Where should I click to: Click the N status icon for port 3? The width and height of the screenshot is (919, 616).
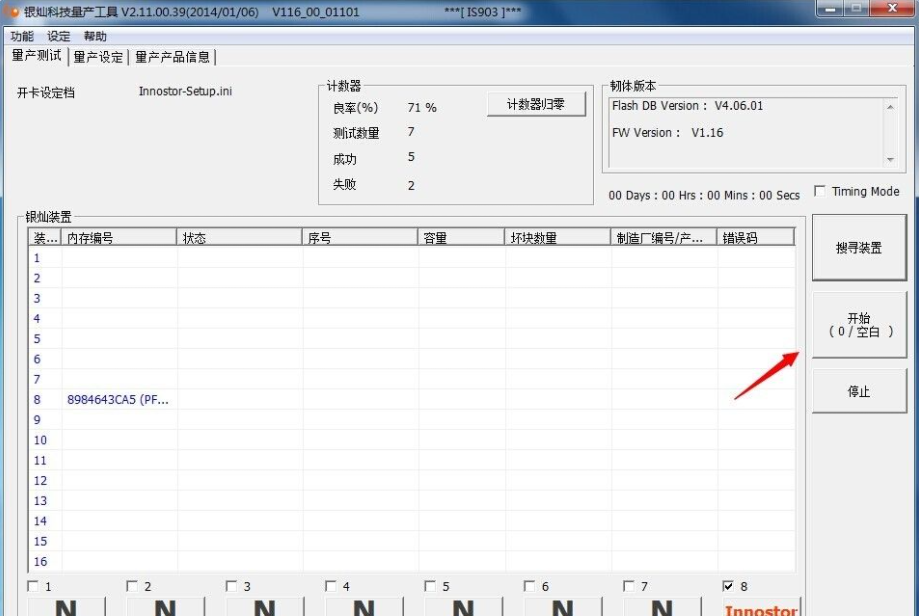click(264, 606)
